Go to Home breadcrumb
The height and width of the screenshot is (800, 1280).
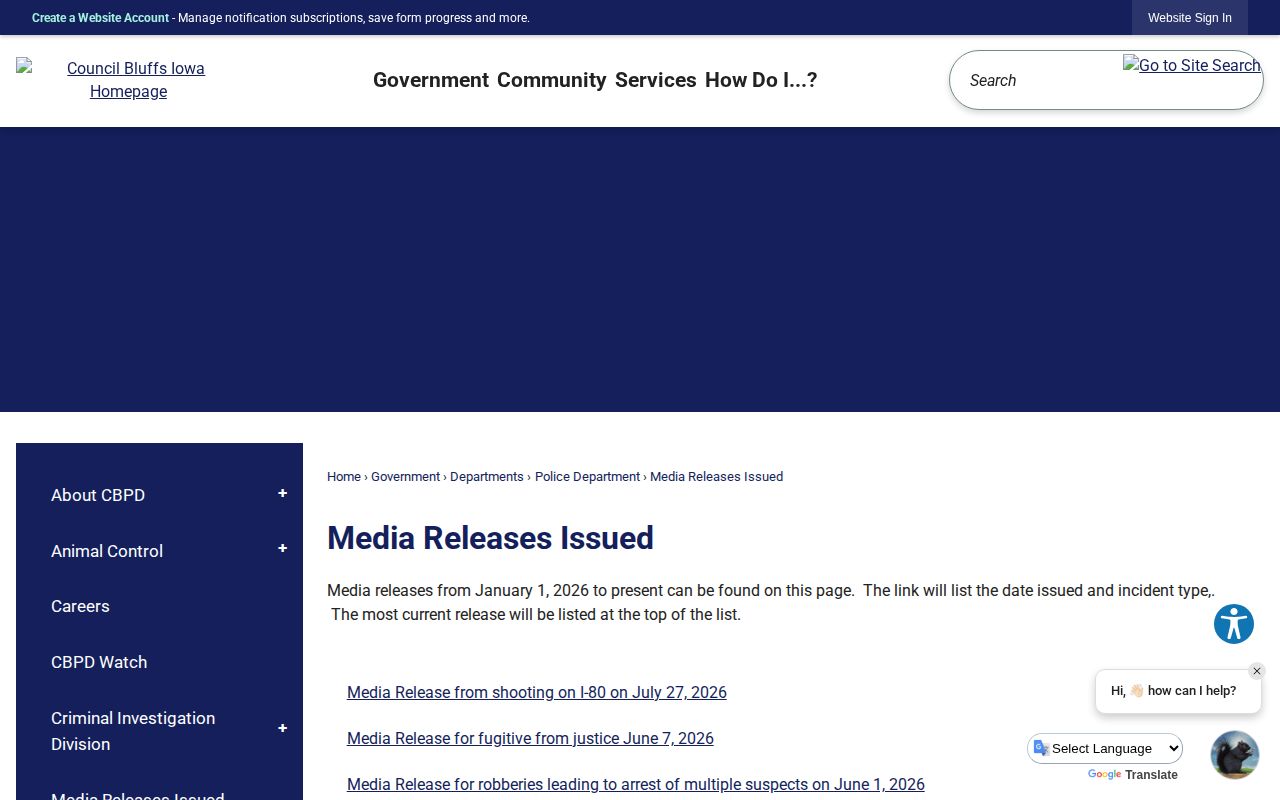click(344, 477)
